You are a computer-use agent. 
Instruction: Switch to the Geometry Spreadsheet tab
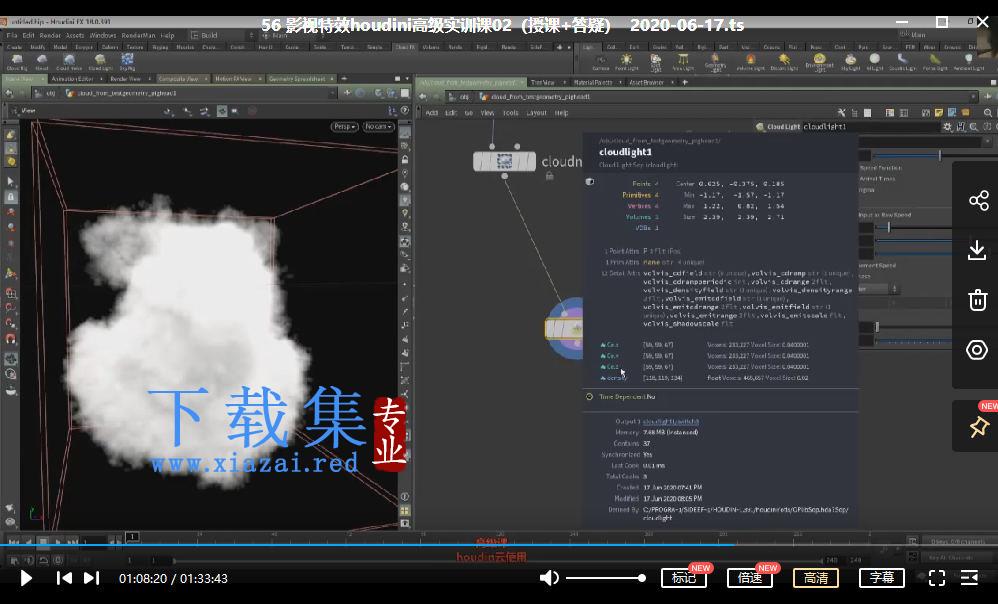[x=297, y=79]
